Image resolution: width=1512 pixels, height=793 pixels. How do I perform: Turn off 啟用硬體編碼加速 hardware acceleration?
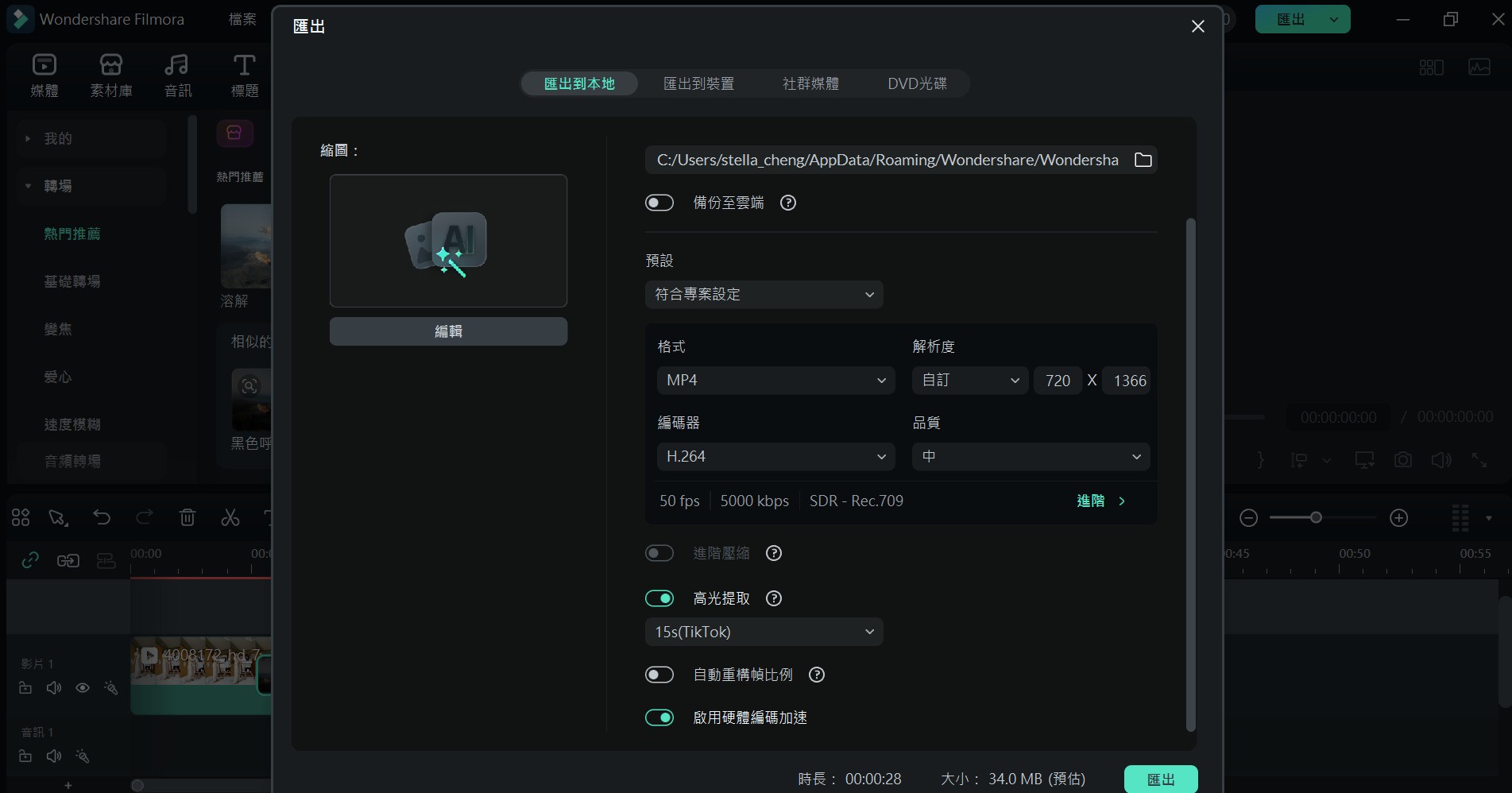(x=659, y=718)
